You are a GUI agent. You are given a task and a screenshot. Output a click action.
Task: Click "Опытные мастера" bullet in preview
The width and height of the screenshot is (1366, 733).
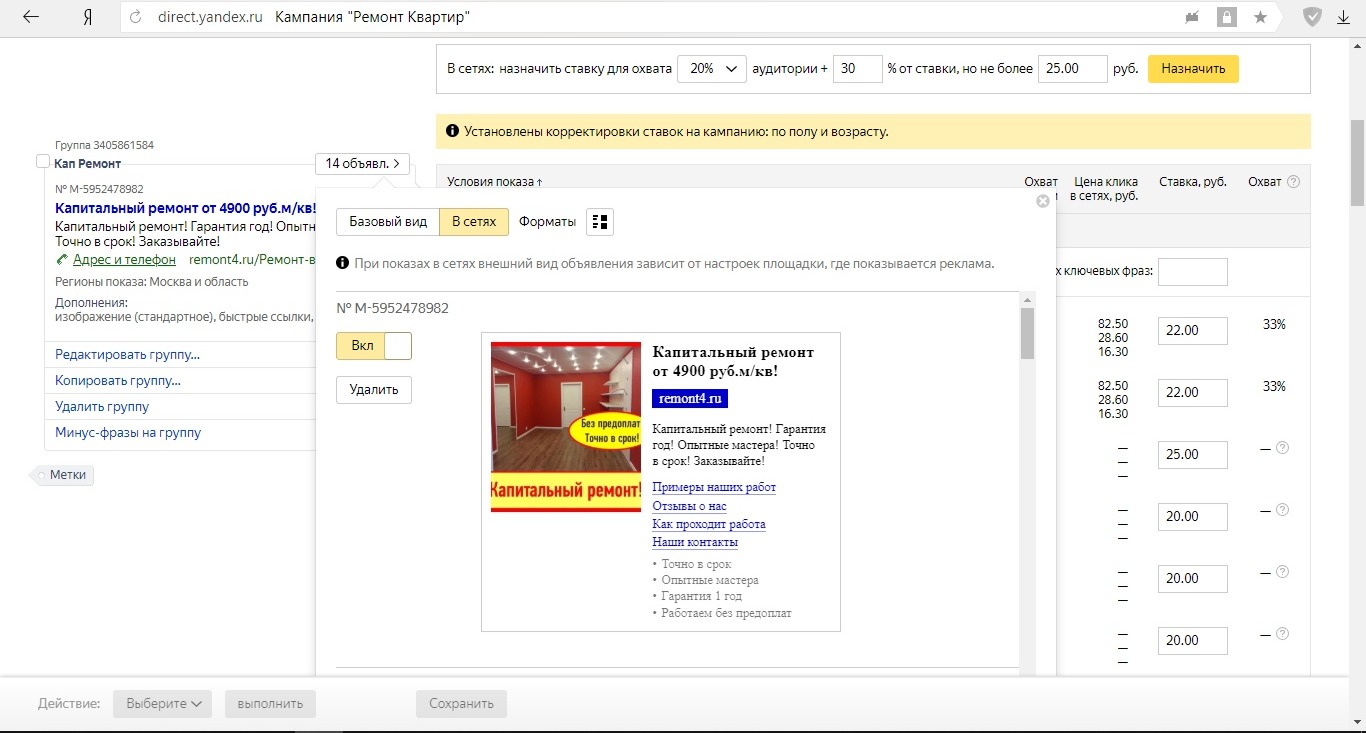pos(710,580)
